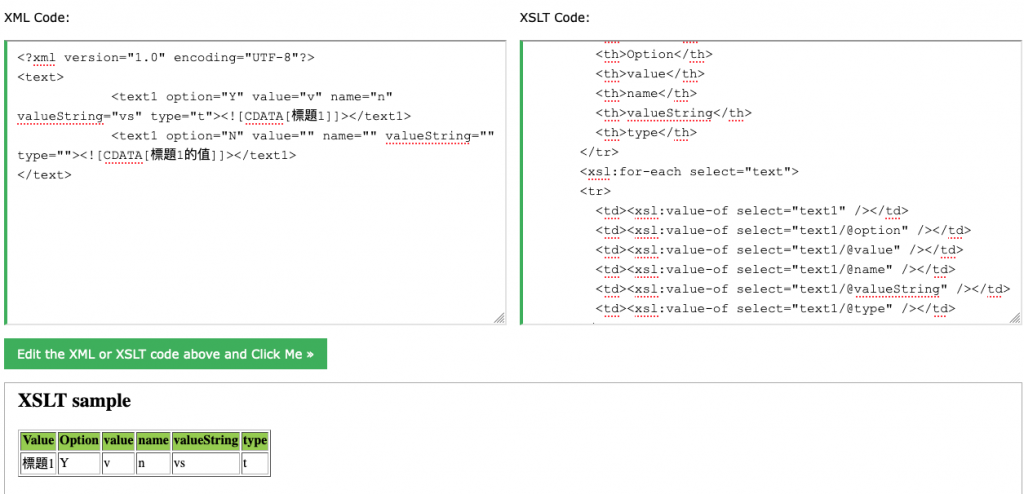The image size is (1024, 494).
Task: Grab the XML textarea resize handle
Action: pos(499,318)
